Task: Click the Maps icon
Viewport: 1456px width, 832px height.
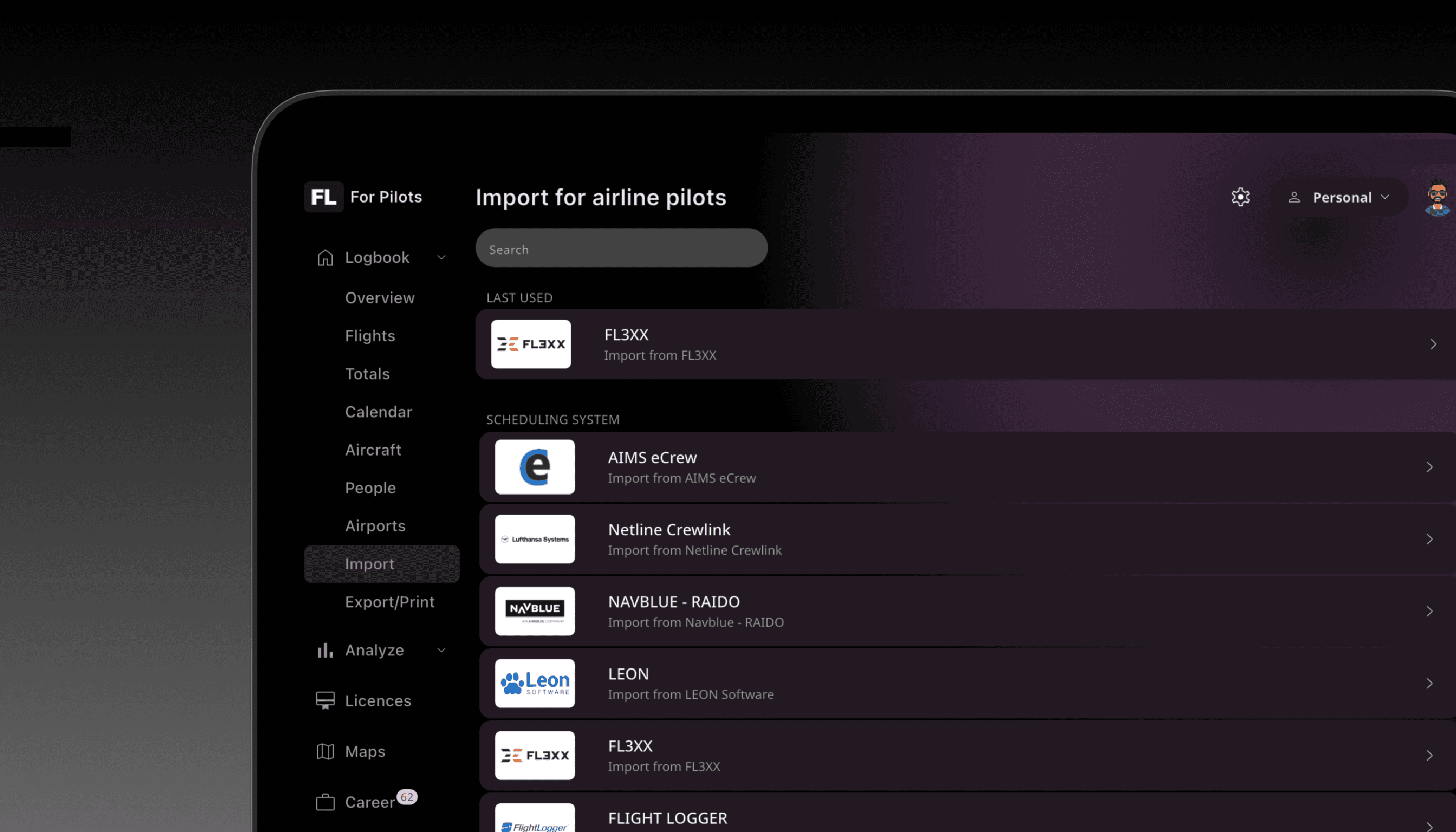Action: (x=324, y=751)
